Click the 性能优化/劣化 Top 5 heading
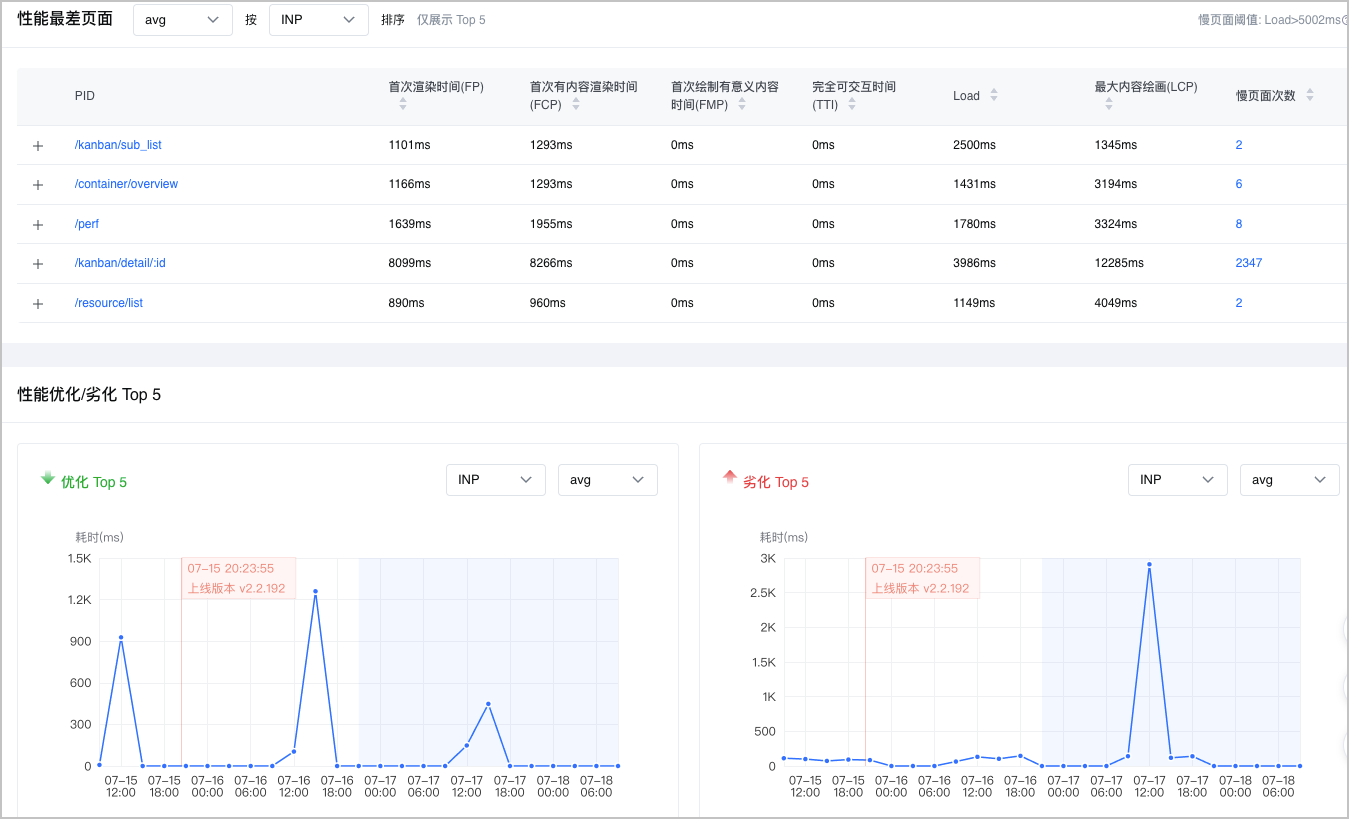Screen dimensions: 1349x819 click(x=89, y=395)
